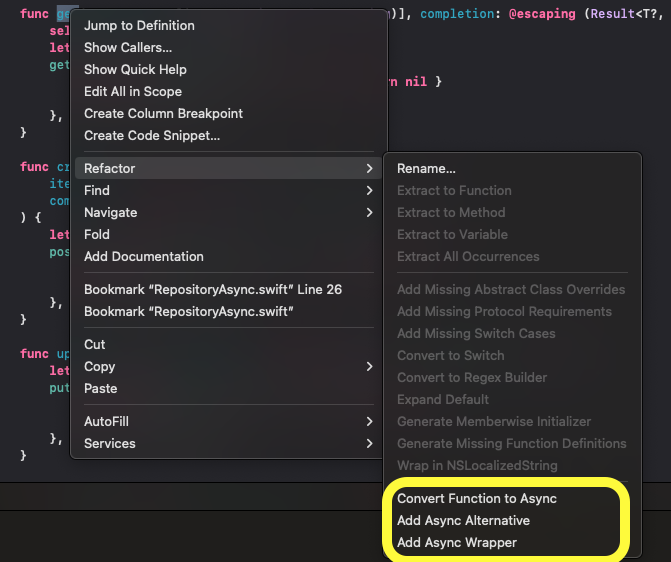Click chevron arrow beside Navigate

369,212
